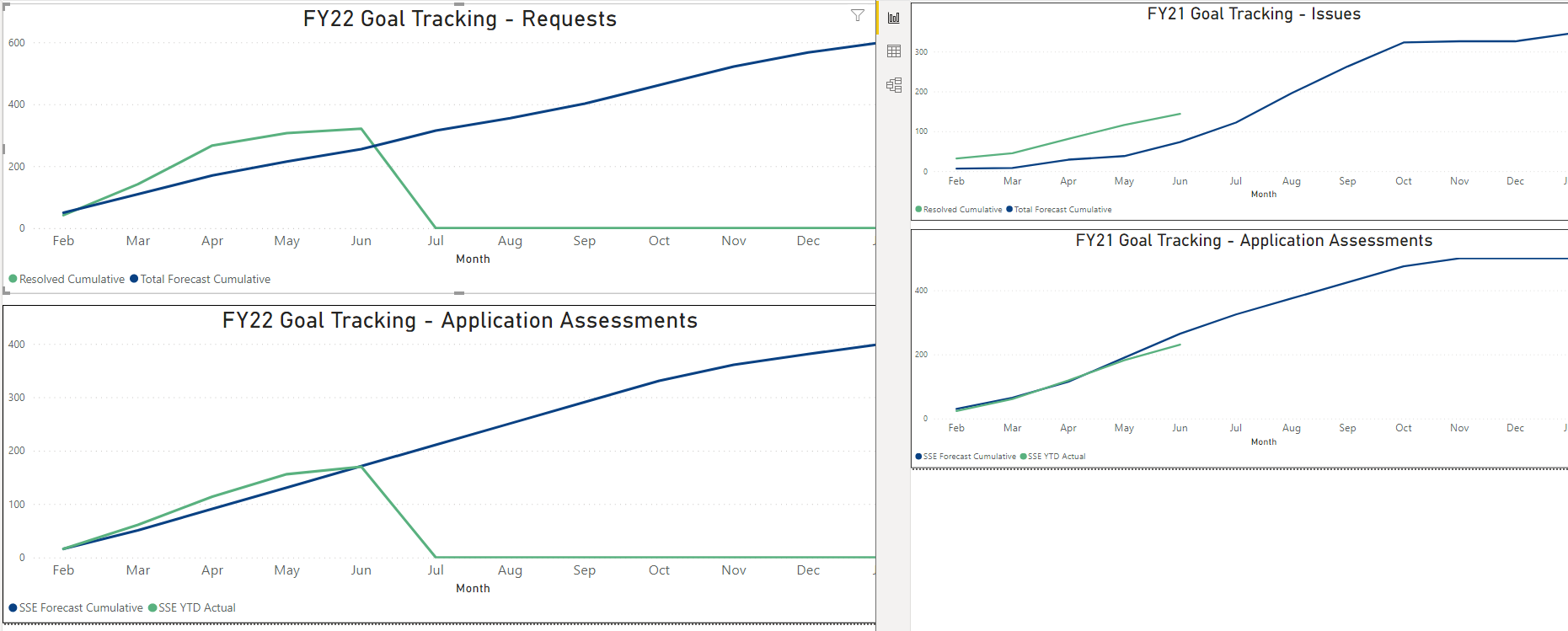Click the Feb x-axis label in FY21 Assessments

coord(956,428)
